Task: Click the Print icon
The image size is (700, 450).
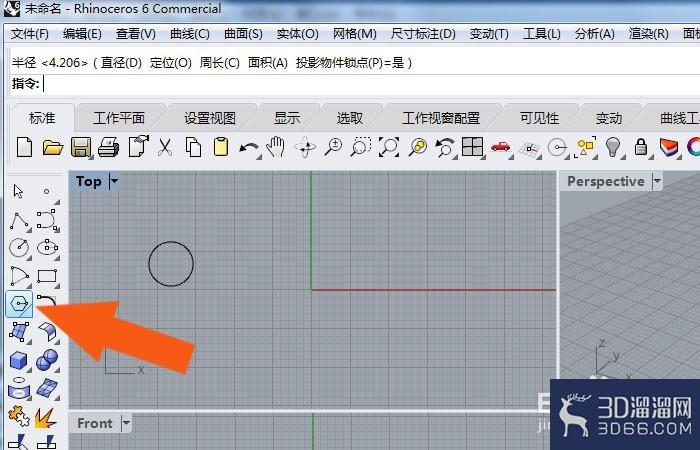Action: 108,147
